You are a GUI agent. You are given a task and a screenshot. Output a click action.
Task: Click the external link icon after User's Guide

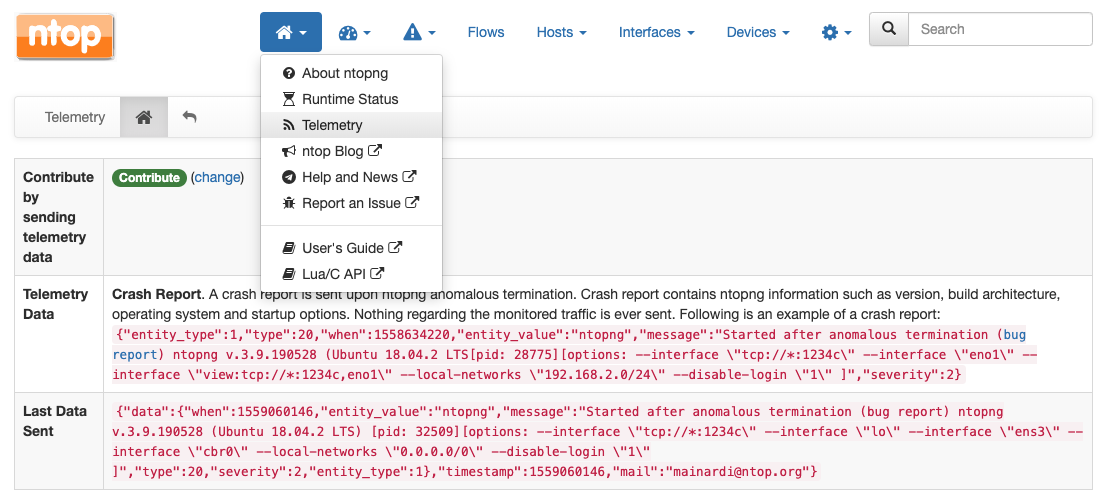point(396,247)
